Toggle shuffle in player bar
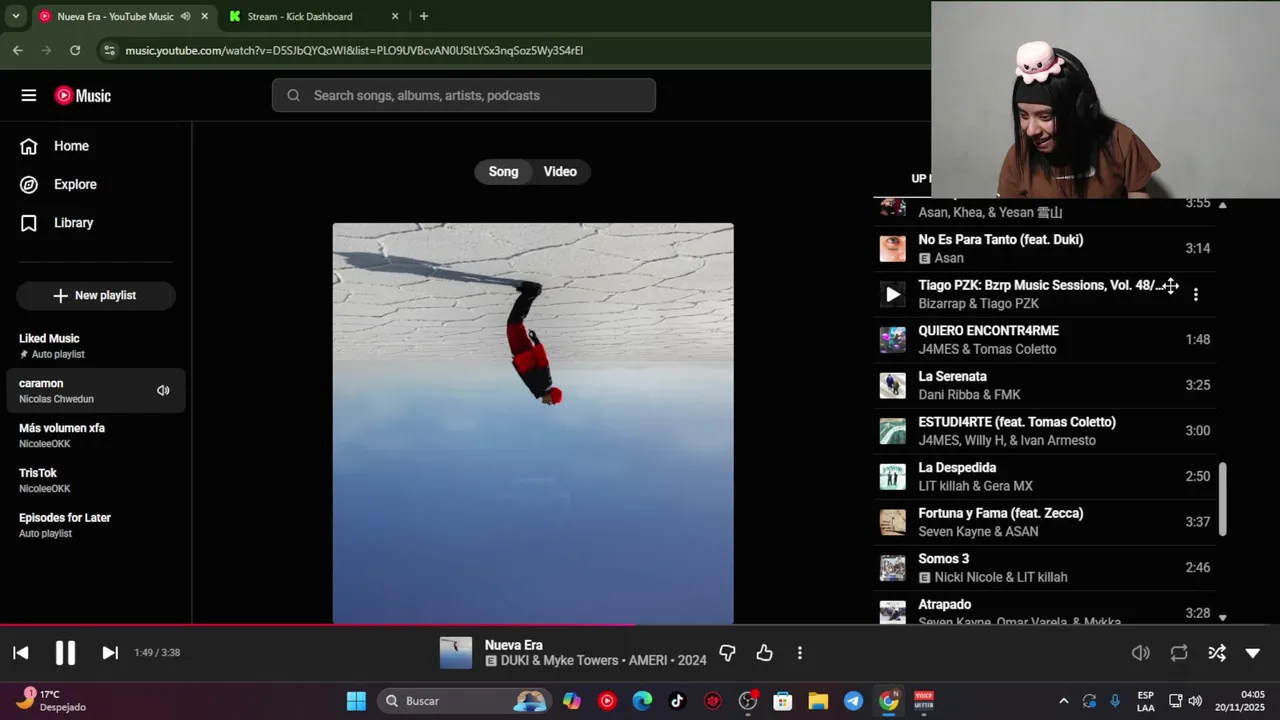Viewport: 1280px width, 720px height. click(x=1217, y=653)
